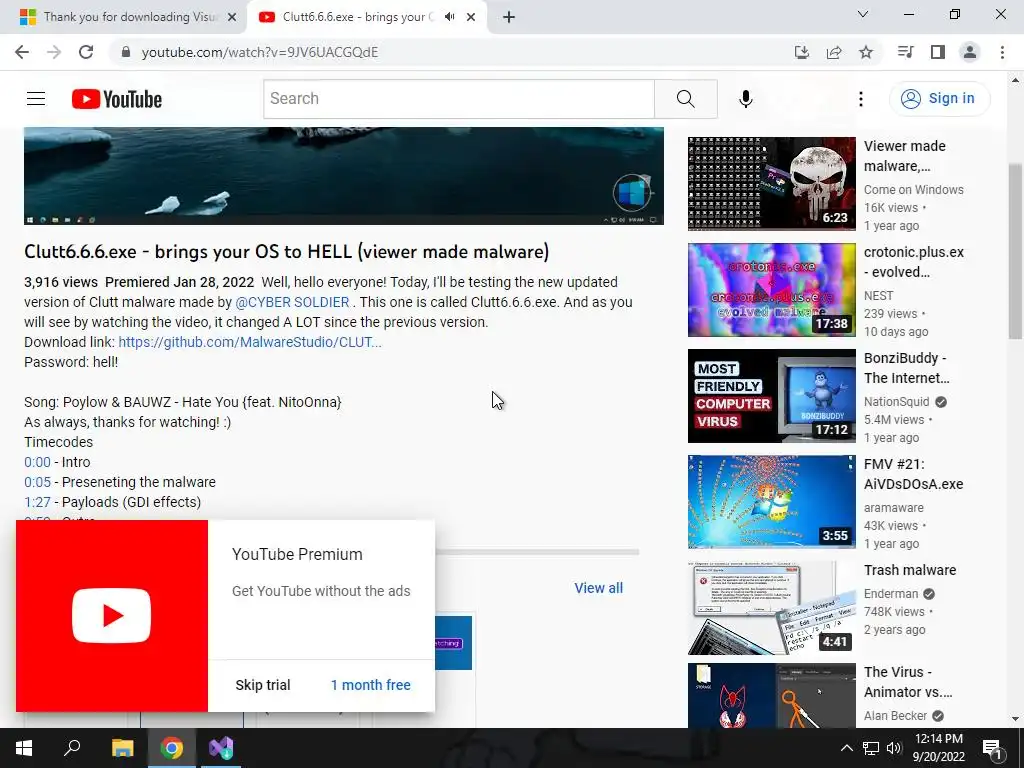
Task: Click the browser forward arrow
Action: pyautogui.click(x=54, y=52)
